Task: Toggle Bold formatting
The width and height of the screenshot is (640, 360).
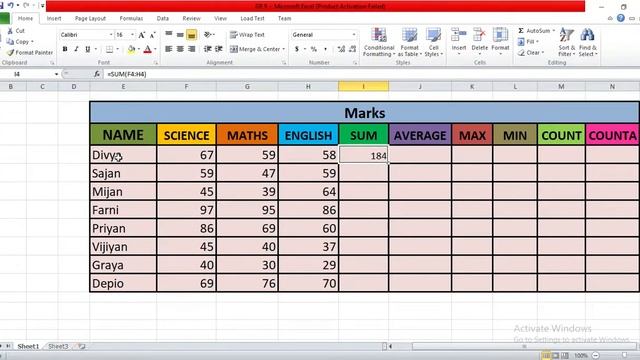Action: pos(65,49)
